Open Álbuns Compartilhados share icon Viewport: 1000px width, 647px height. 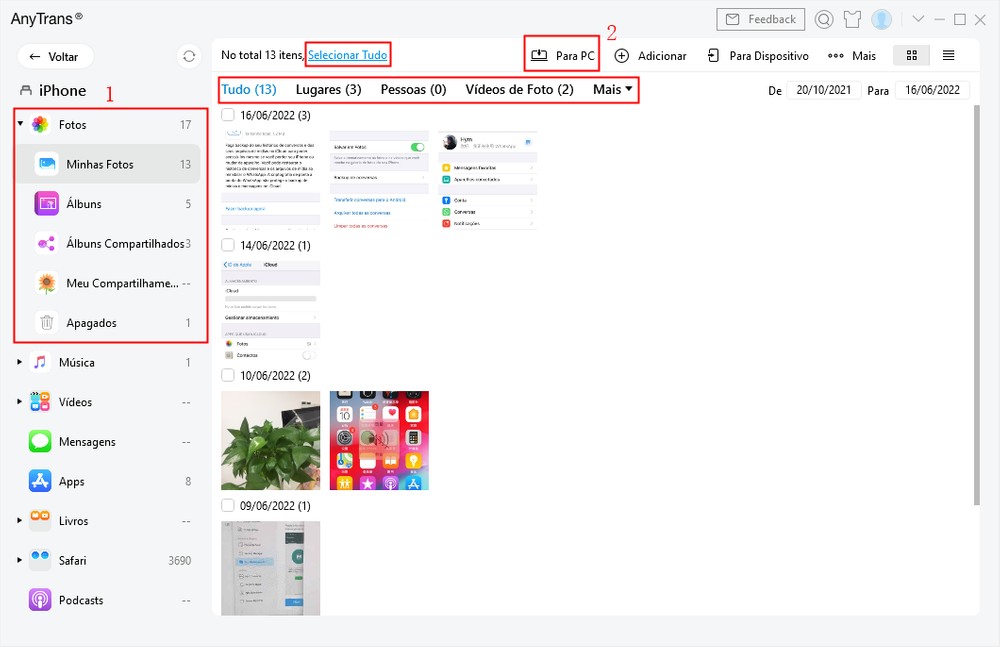point(47,243)
